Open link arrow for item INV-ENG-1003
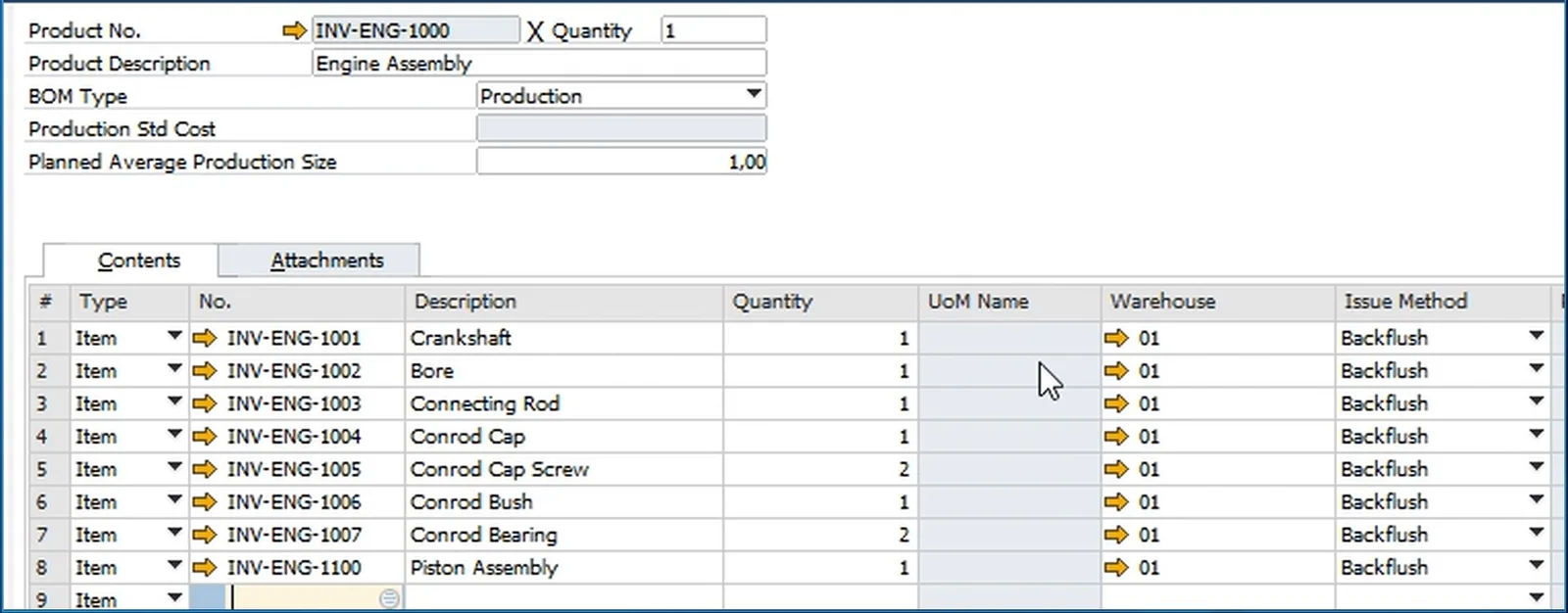The width and height of the screenshot is (1568, 613). pos(205,404)
